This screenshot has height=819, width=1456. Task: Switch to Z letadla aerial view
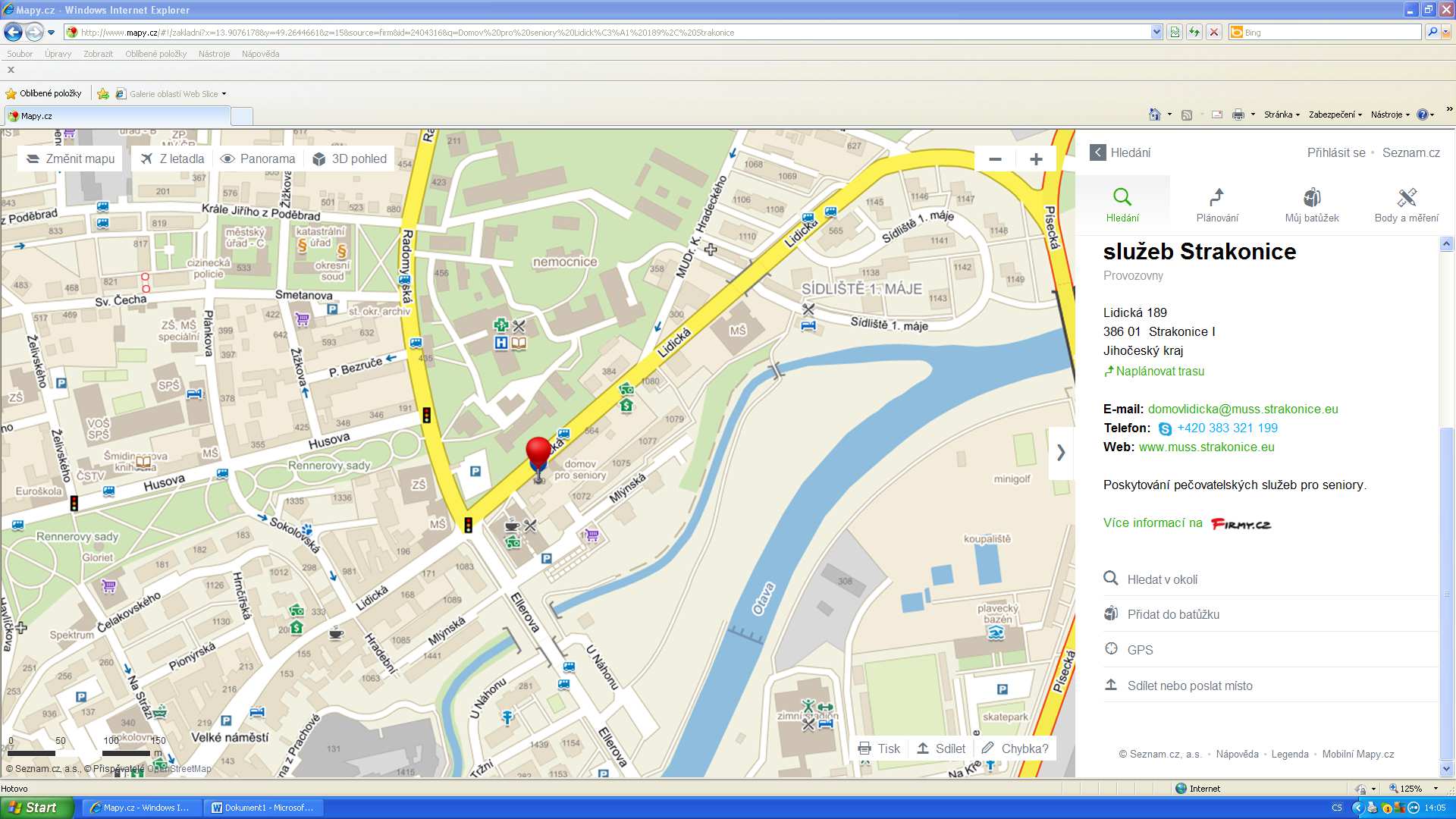173,159
